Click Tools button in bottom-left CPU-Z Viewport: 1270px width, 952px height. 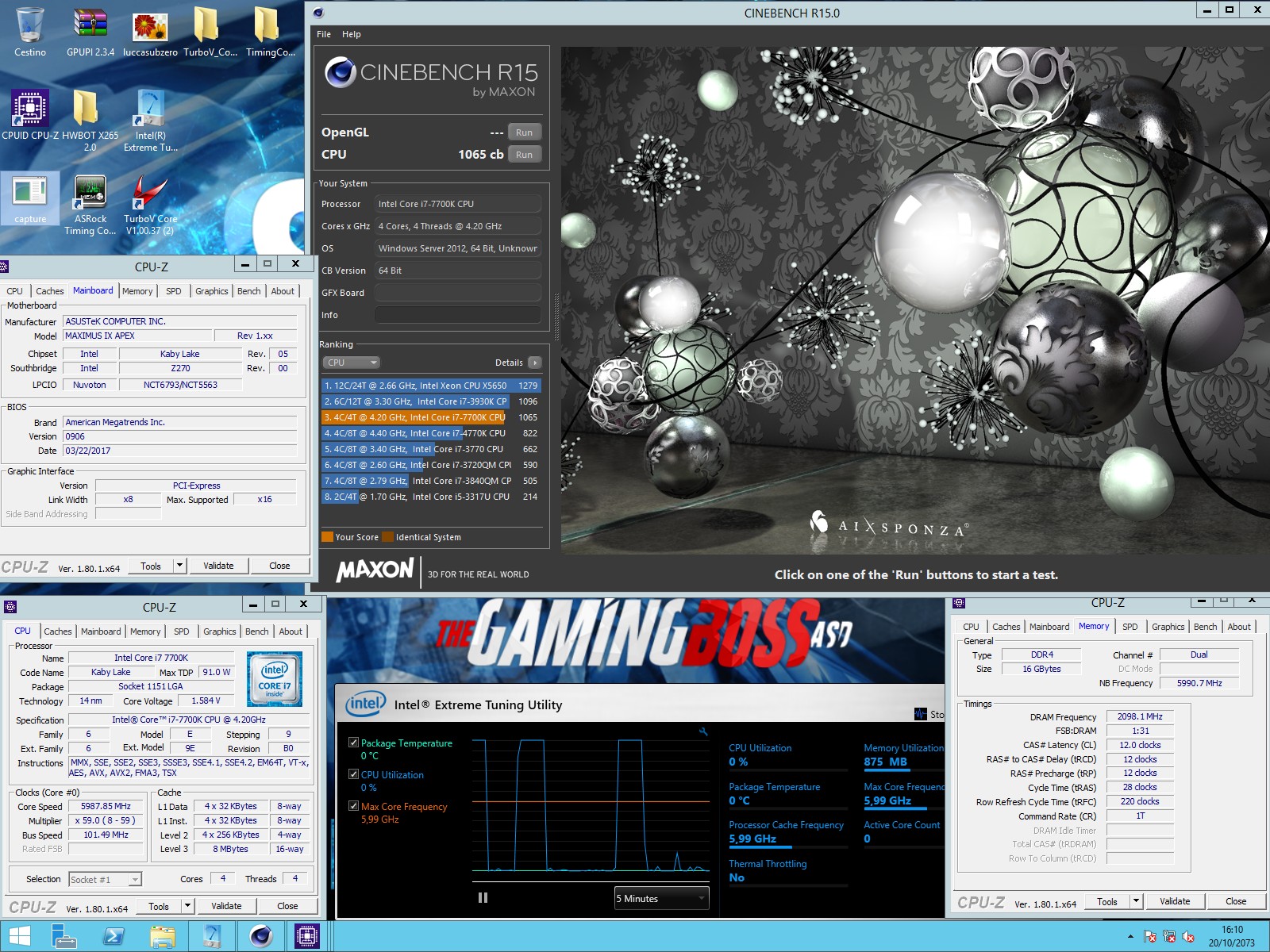pyautogui.click(x=159, y=906)
